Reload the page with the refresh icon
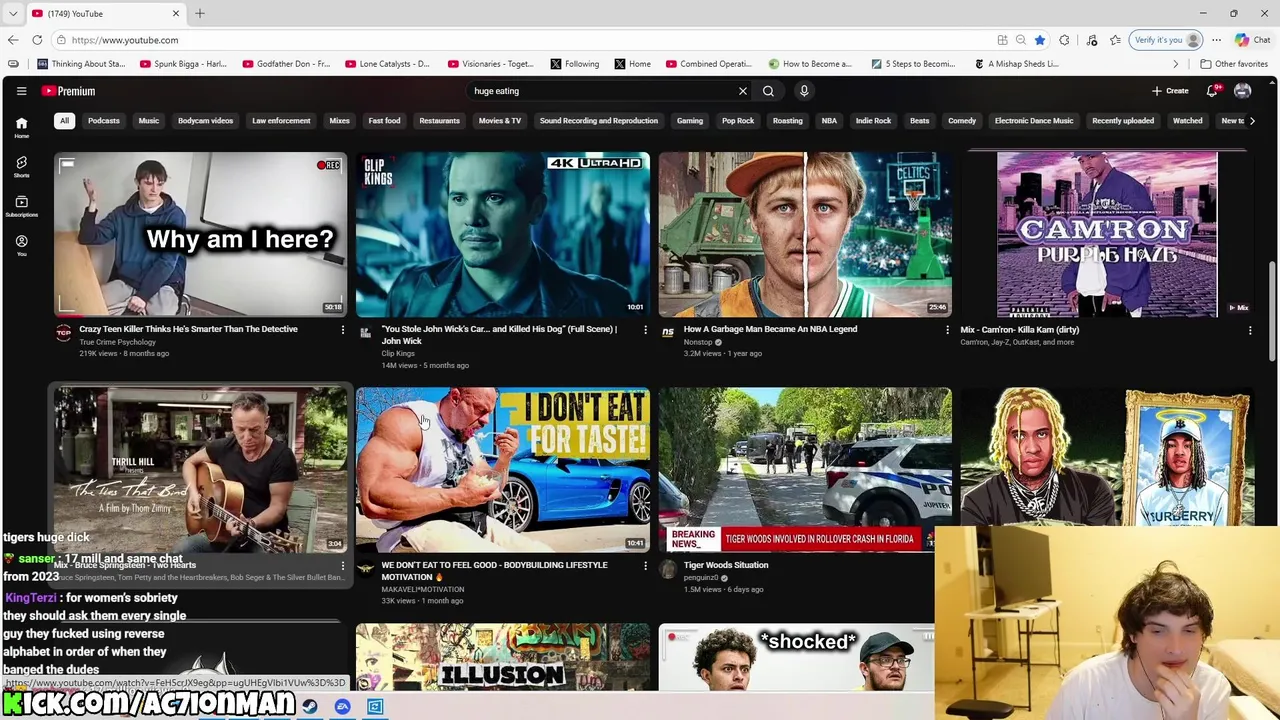Viewport: 1280px width, 720px height. (37, 40)
